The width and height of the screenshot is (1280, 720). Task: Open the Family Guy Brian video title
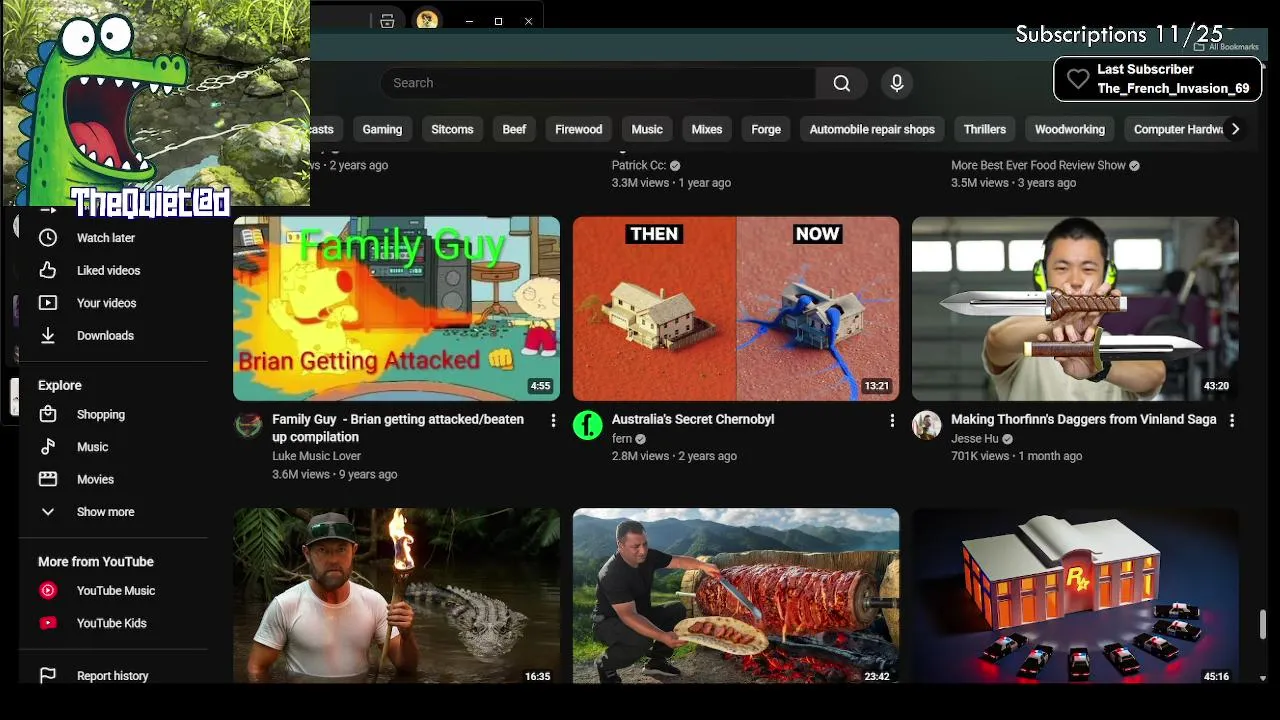(x=398, y=428)
